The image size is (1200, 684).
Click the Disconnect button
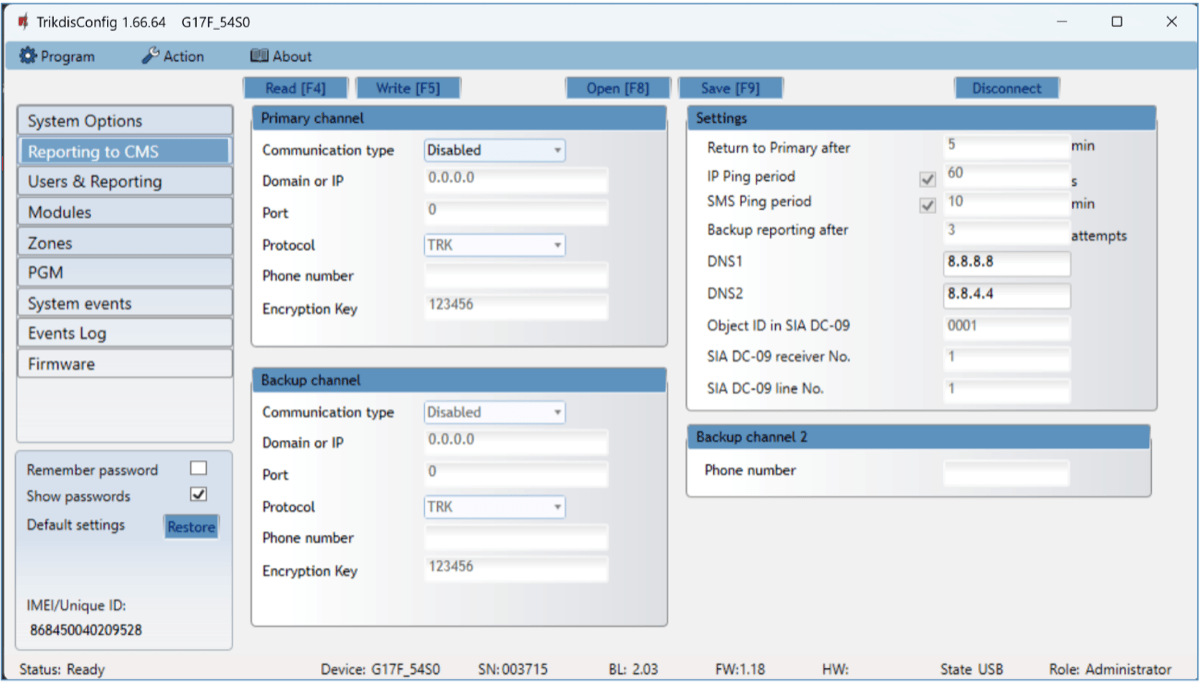[1006, 88]
